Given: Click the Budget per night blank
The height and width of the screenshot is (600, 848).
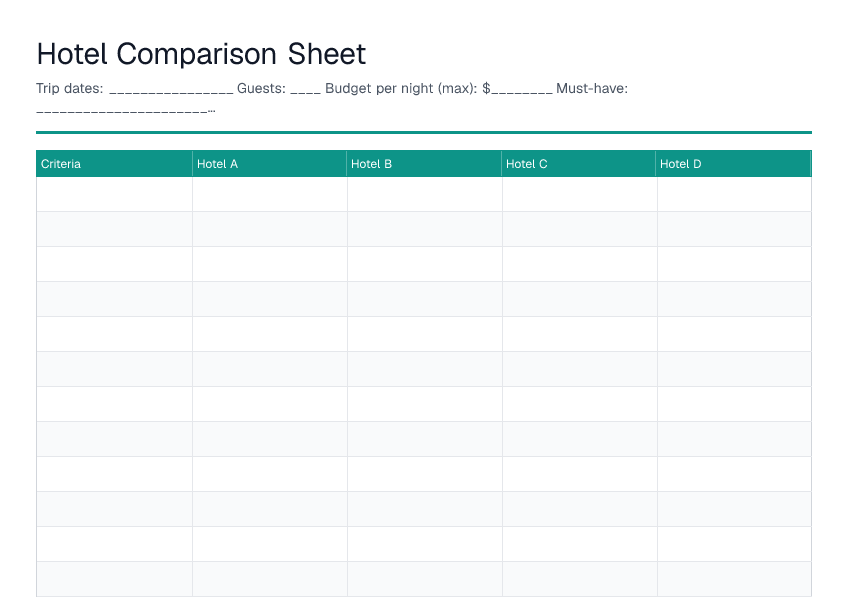Looking at the screenshot, I should click(522, 92).
